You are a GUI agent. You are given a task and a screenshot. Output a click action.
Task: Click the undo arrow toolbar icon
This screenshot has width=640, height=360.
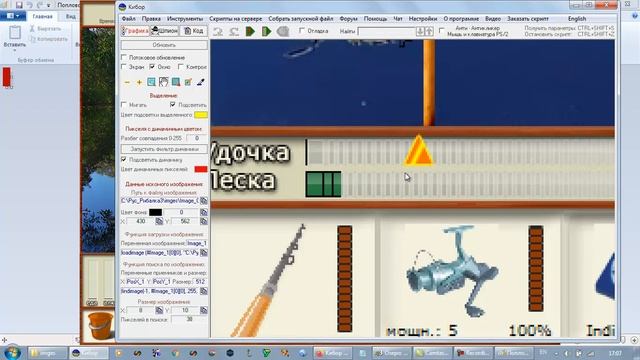click(x=218, y=31)
